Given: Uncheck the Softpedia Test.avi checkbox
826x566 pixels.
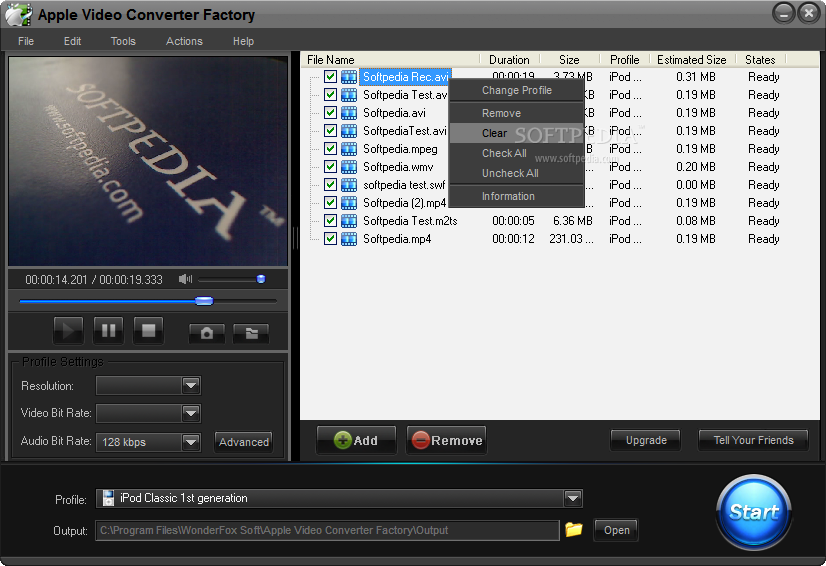Looking at the screenshot, I should (330, 95).
